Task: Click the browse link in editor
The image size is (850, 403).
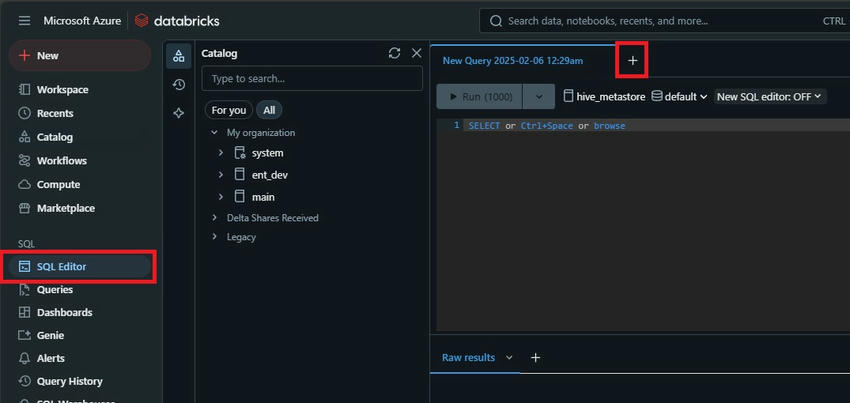Action: 609,126
